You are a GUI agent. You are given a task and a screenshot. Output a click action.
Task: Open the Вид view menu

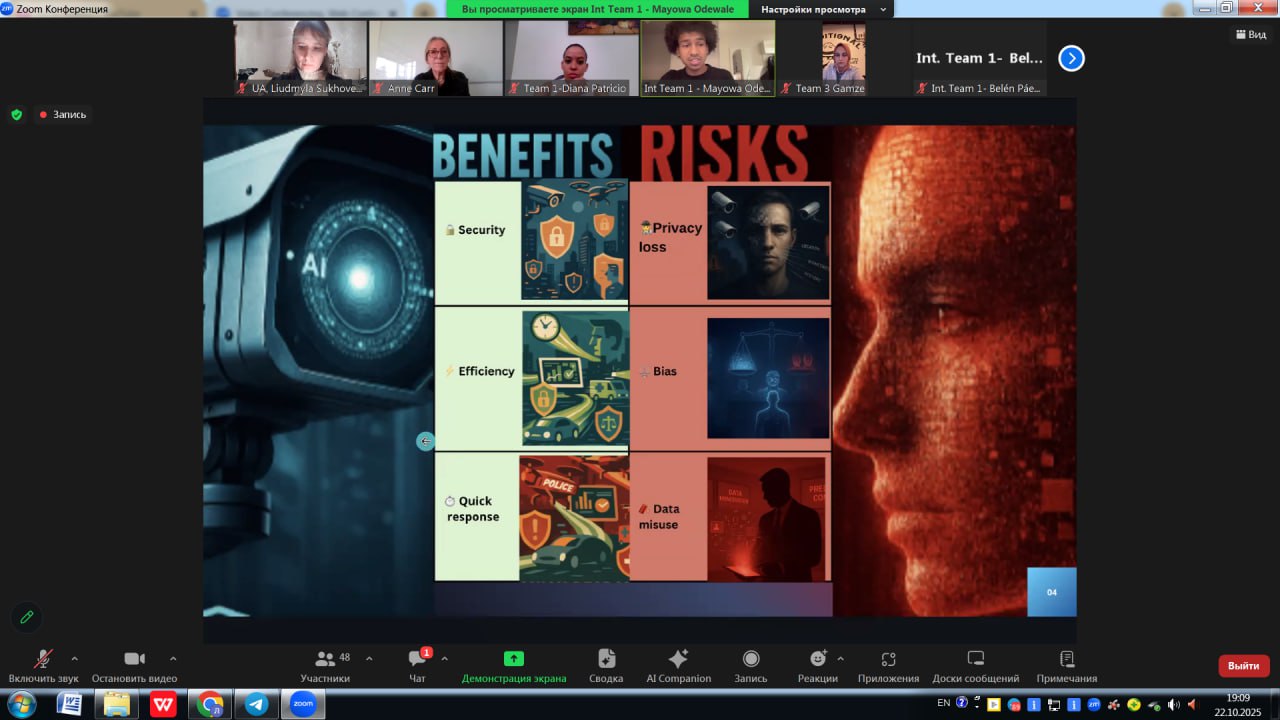1251,34
